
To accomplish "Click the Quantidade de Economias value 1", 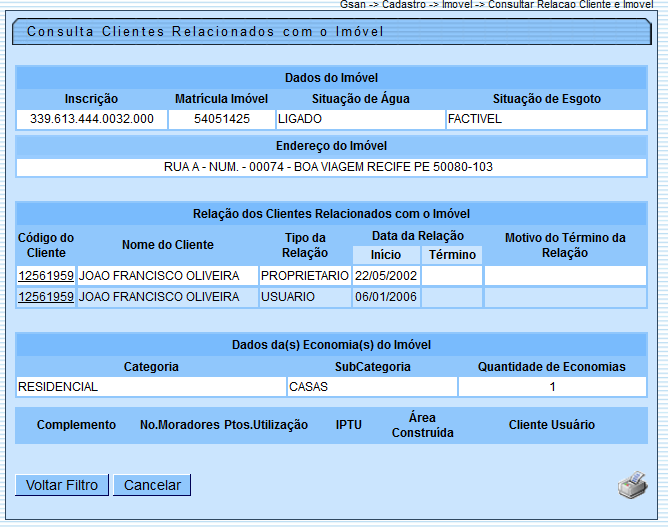I will 552,386.
